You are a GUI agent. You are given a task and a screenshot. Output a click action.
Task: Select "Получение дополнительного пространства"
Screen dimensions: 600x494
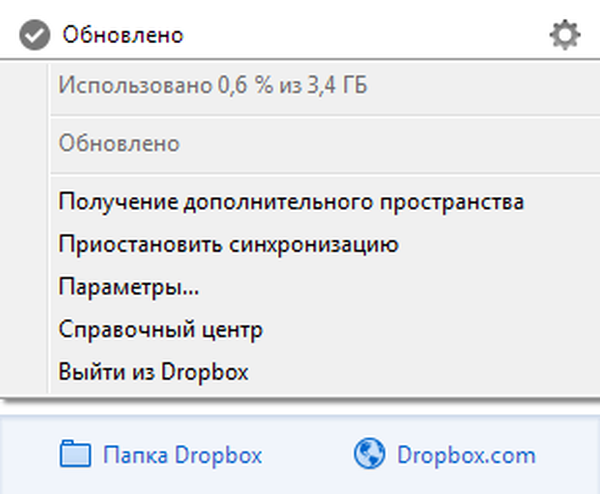pos(291,202)
